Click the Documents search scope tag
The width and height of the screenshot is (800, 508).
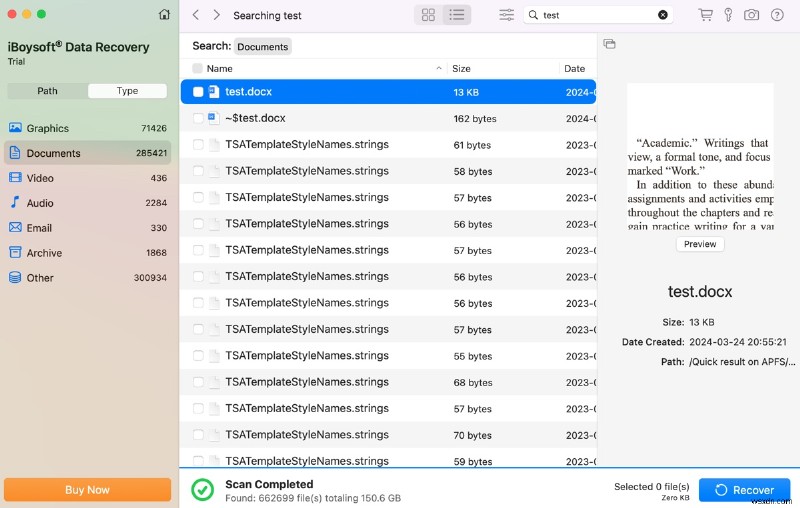click(x=263, y=46)
